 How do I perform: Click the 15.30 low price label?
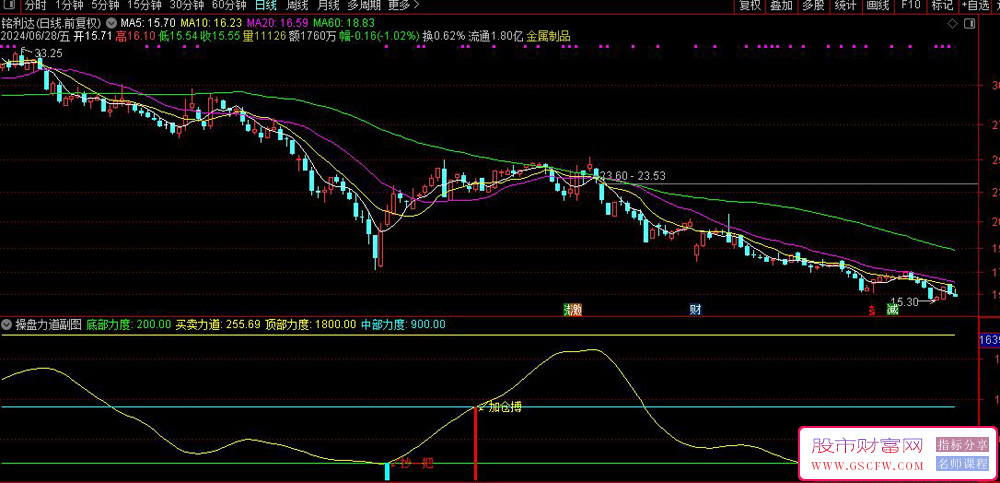pyautogui.click(x=904, y=302)
